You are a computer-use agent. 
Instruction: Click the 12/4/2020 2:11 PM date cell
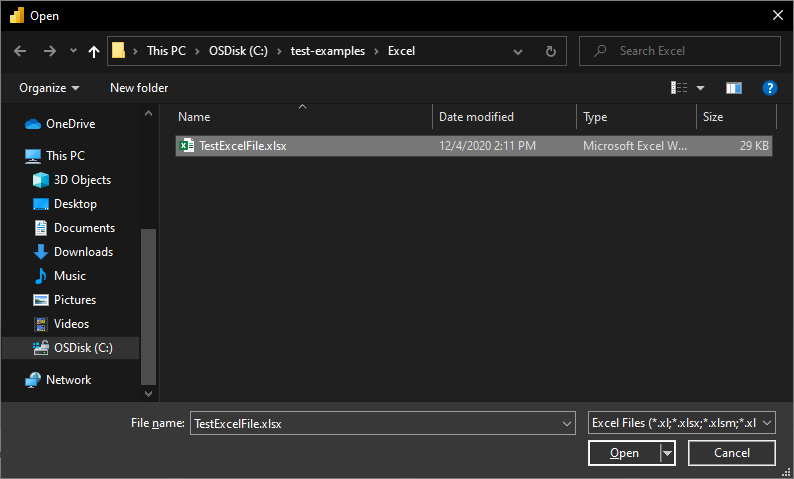[487, 146]
